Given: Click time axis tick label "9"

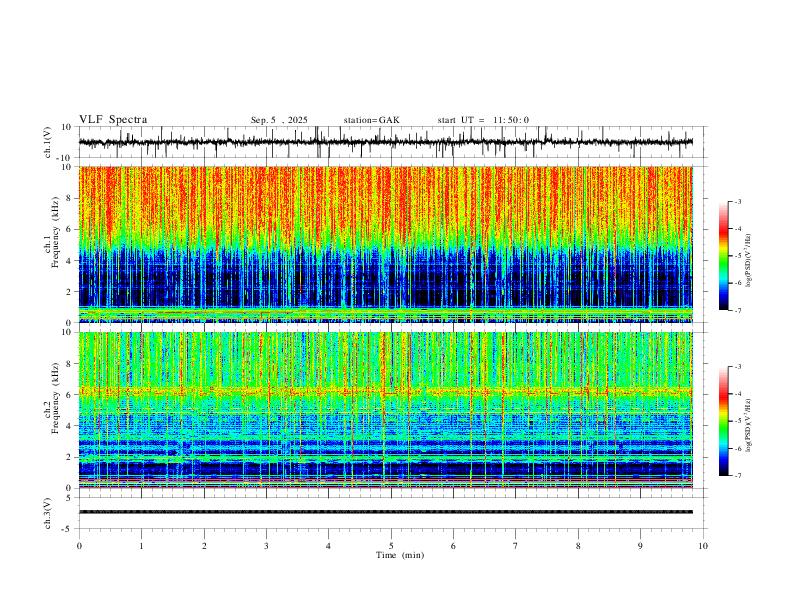Looking at the screenshot, I should tap(640, 546).
